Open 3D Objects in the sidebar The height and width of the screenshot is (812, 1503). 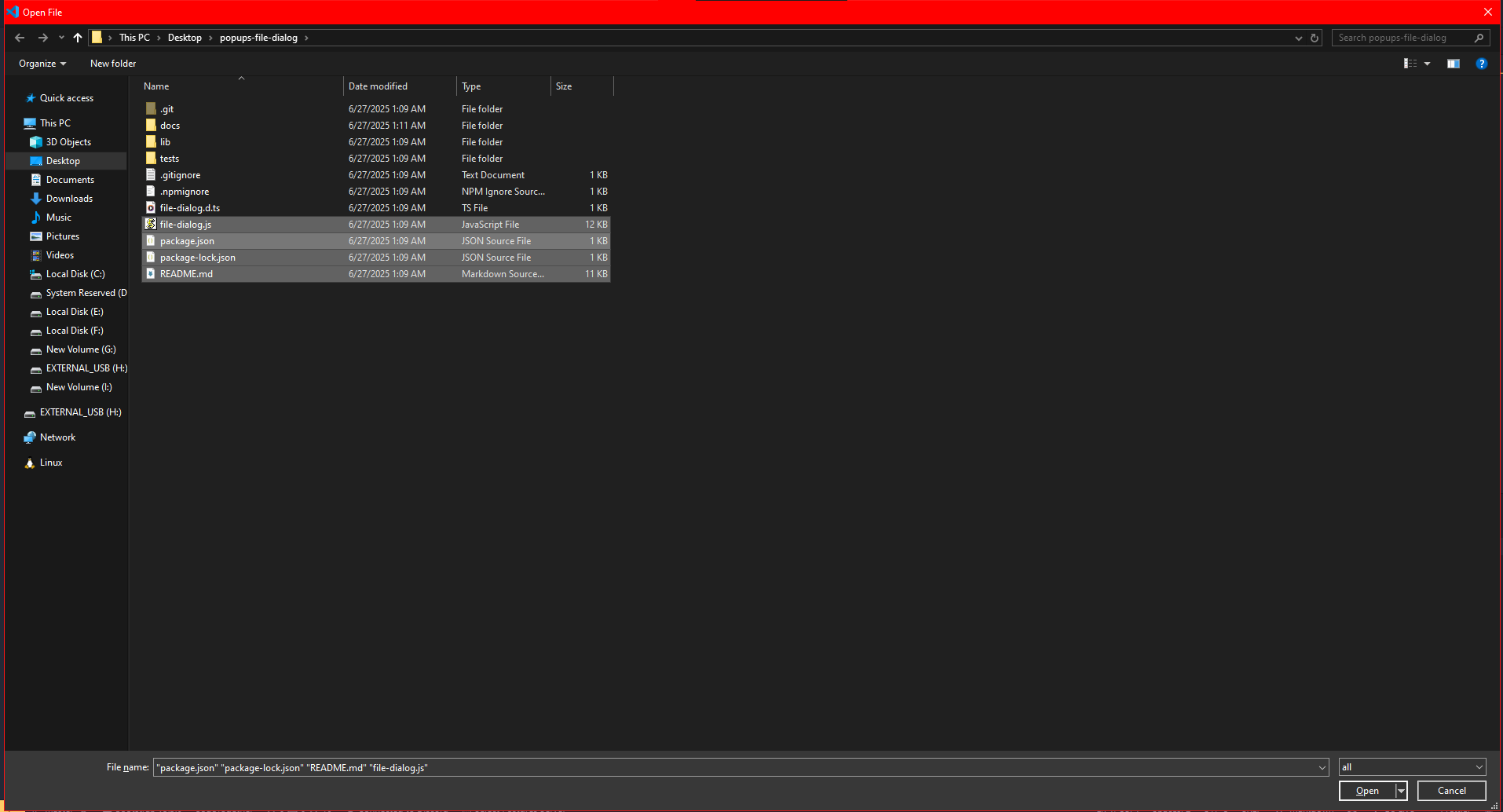coord(68,142)
